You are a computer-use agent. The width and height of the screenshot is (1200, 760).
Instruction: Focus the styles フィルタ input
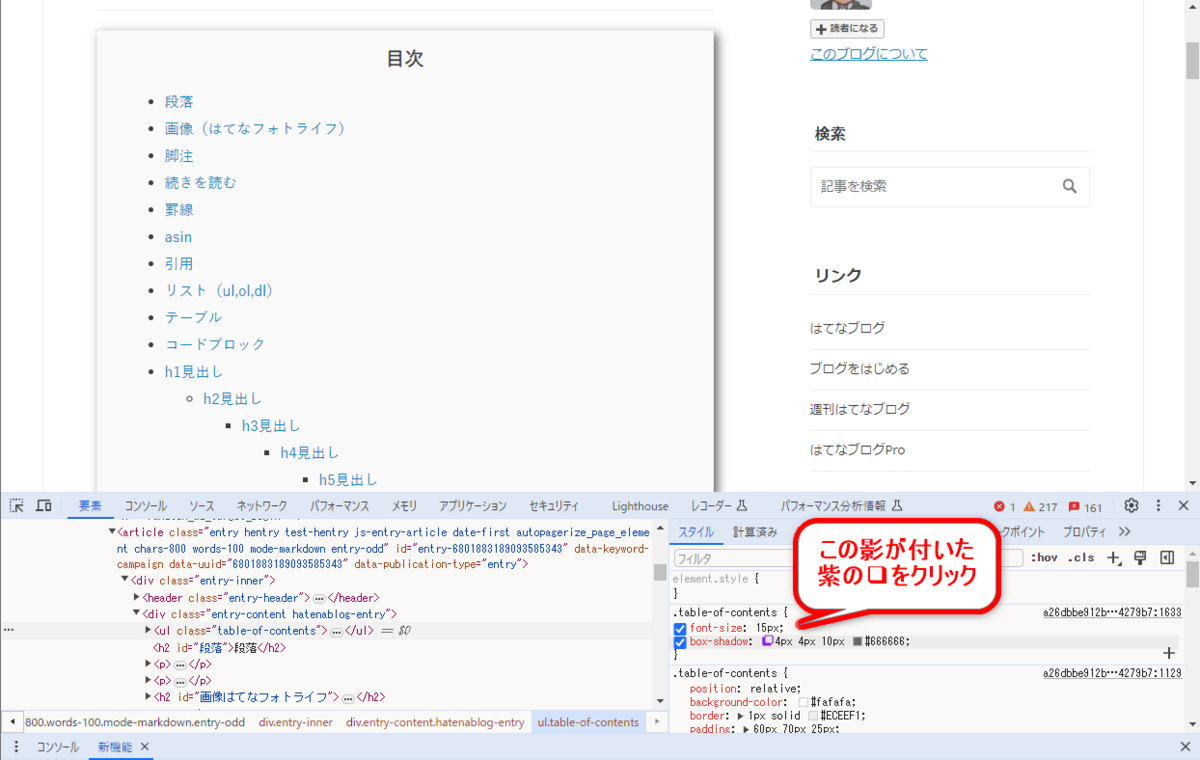(x=848, y=558)
